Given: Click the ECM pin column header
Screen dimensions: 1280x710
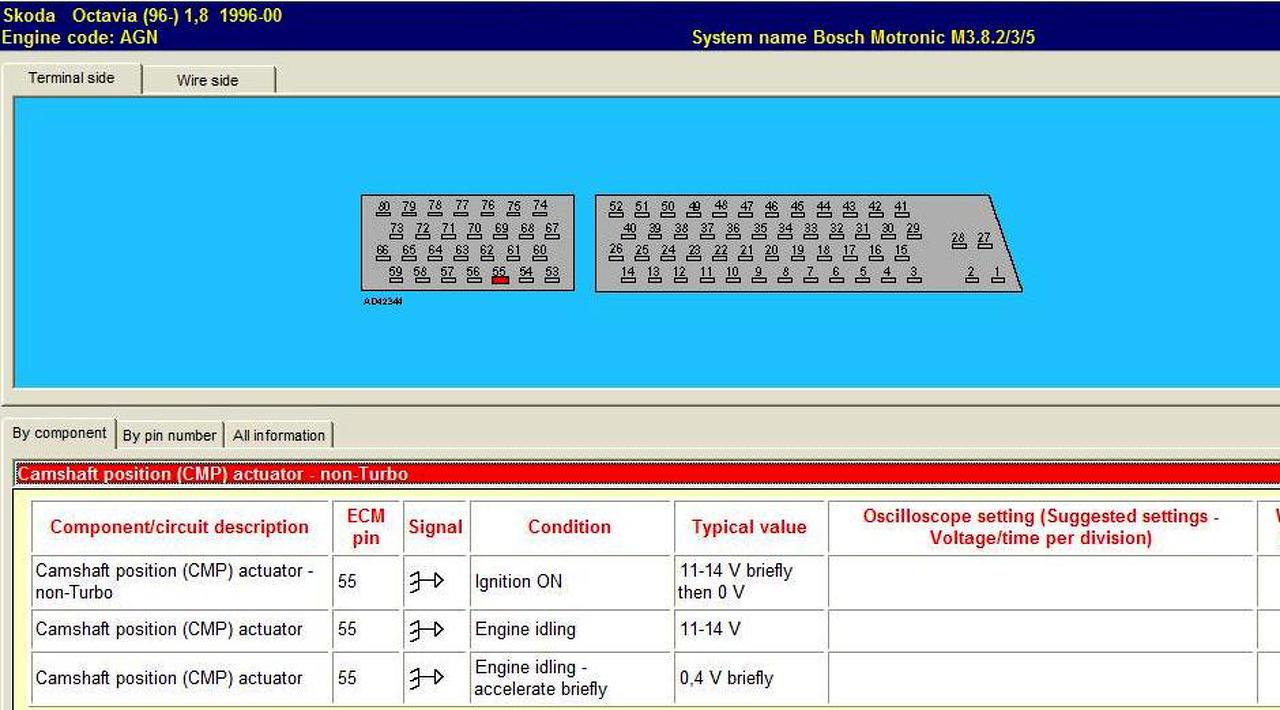Looking at the screenshot, I should [x=366, y=527].
